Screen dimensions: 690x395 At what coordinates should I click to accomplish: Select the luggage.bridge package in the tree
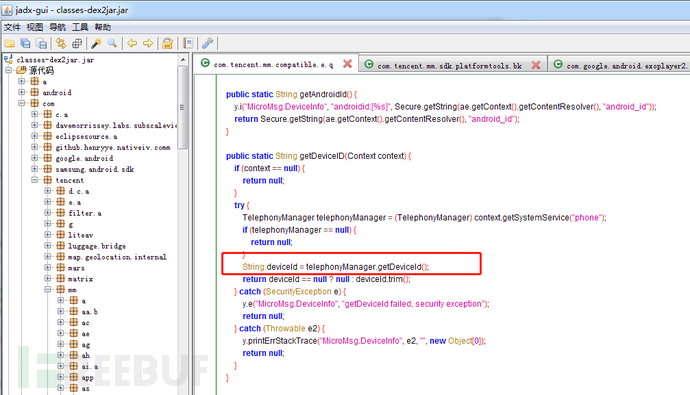97,246
